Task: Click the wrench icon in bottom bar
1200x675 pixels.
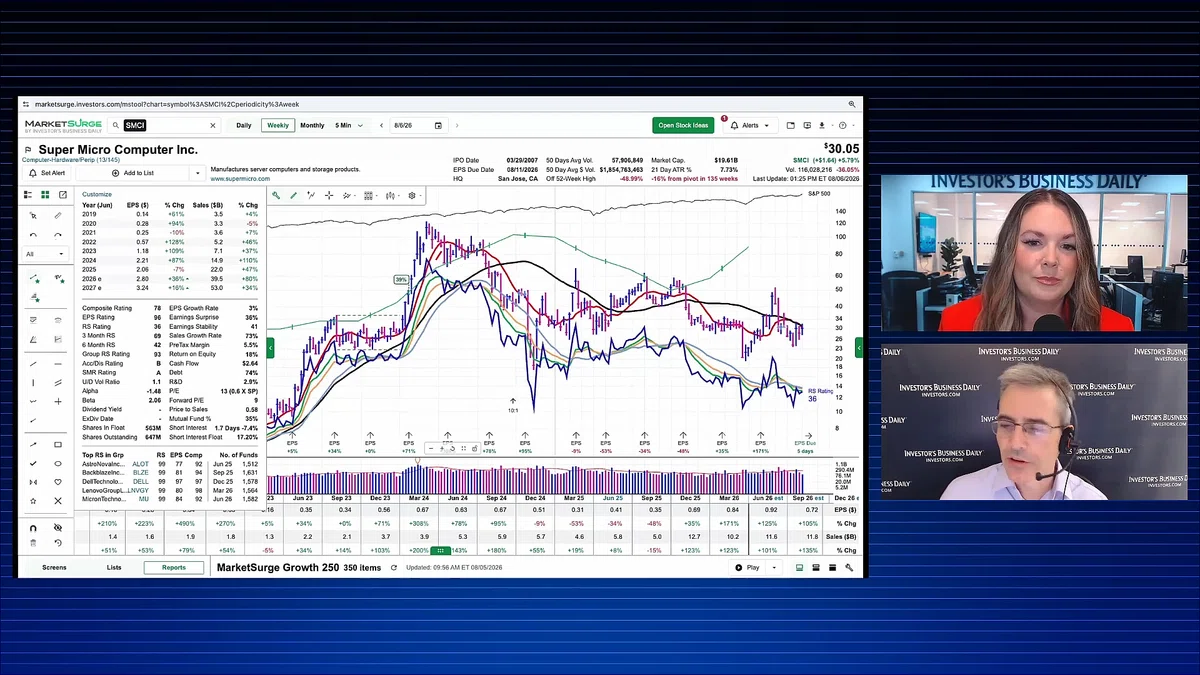Action: (849, 567)
